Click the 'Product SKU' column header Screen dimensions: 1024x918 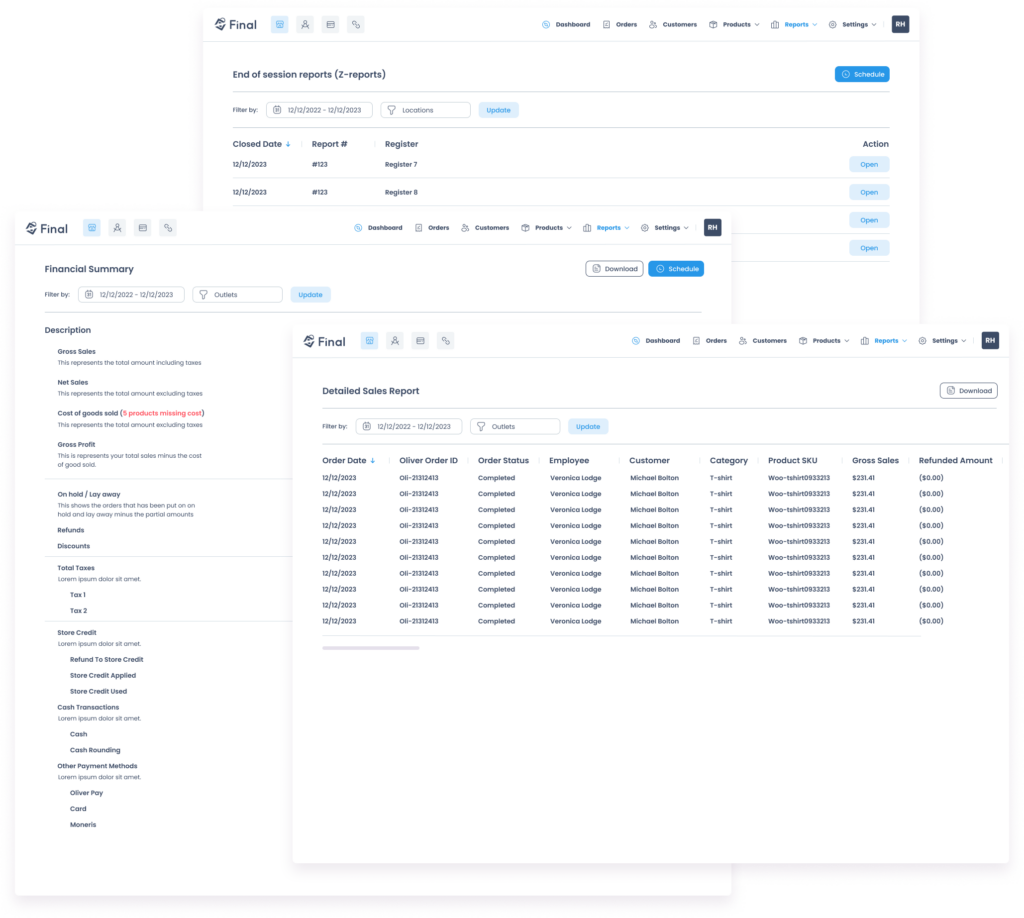click(793, 461)
